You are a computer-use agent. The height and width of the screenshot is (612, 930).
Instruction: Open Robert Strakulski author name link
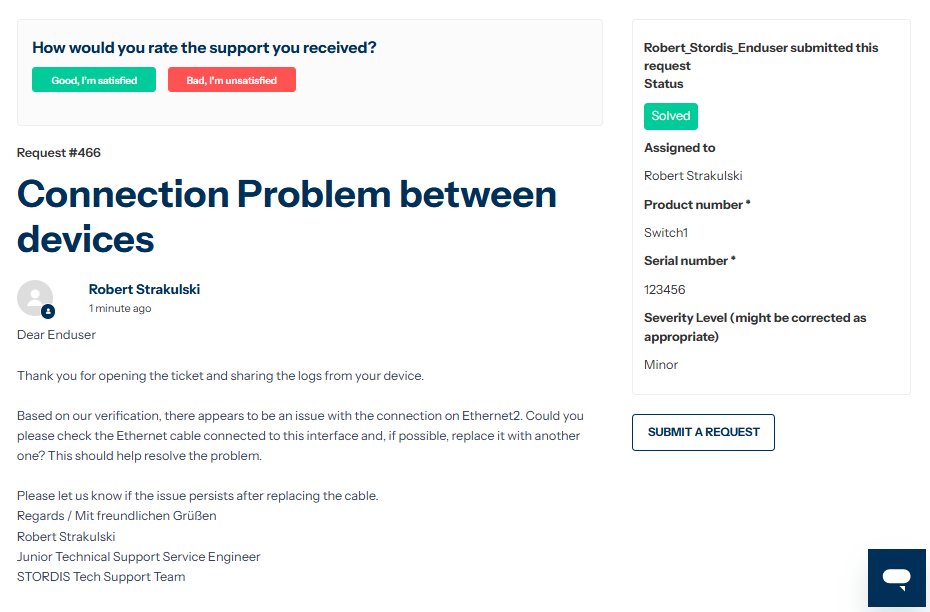click(x=144, y=289)
